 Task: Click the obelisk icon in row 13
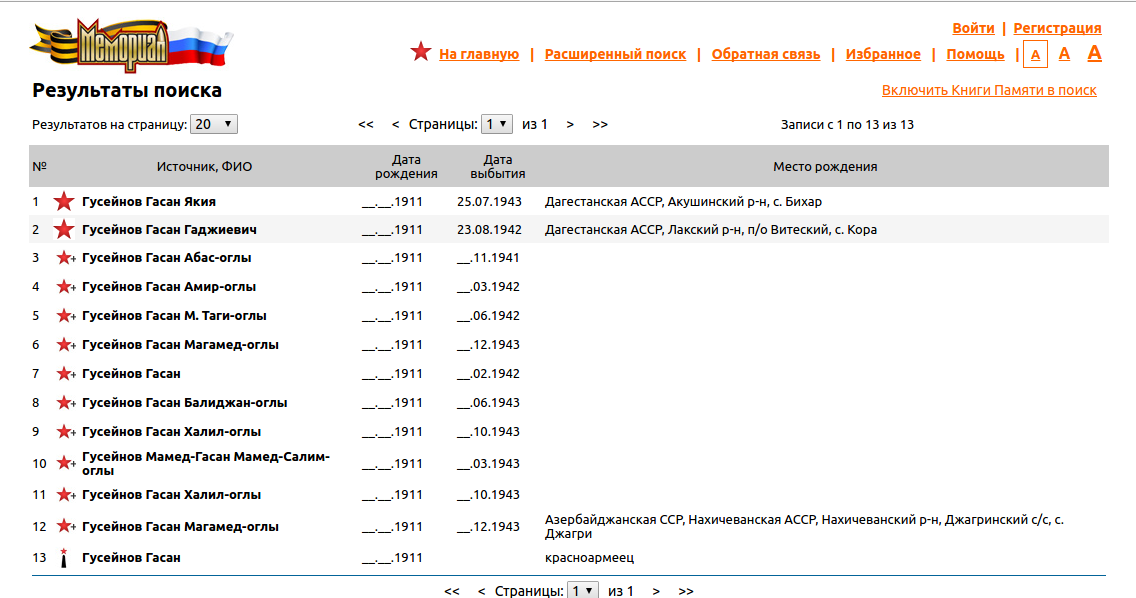coord(64,558)
